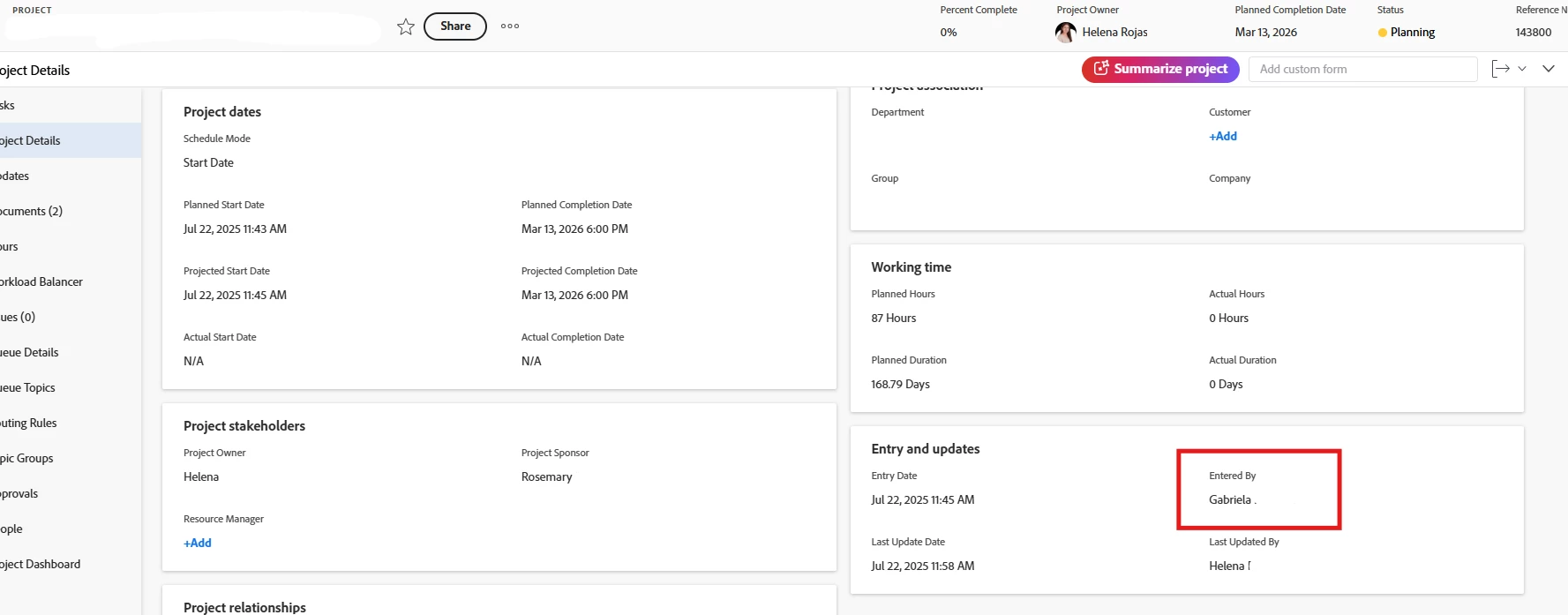Click the Working time section heading
This screenshot has width=1568, height=615.
[x=911, y=267]
